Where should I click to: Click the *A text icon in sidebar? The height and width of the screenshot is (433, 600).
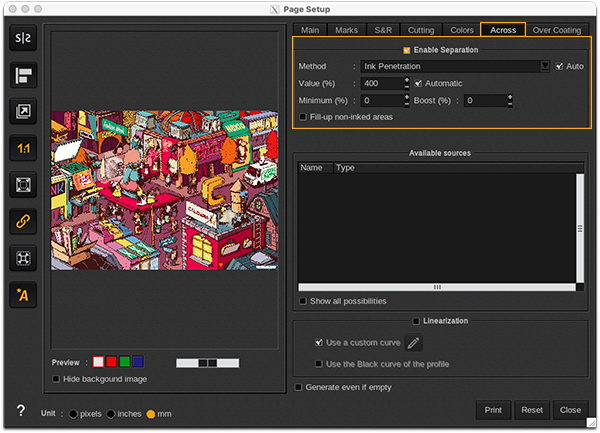tap(23, 295)
